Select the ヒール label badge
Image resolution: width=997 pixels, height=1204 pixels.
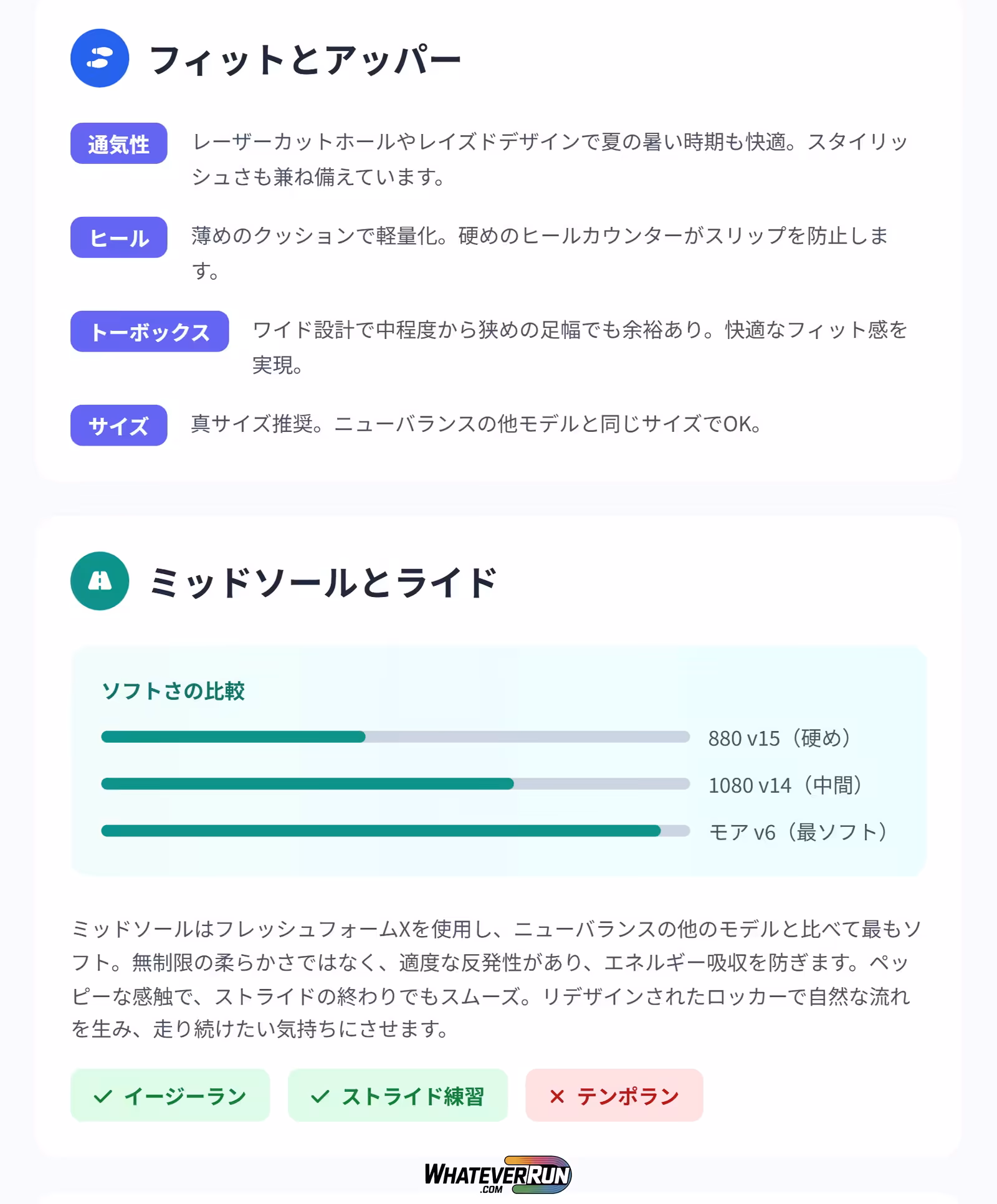click(x=118, y=237)
